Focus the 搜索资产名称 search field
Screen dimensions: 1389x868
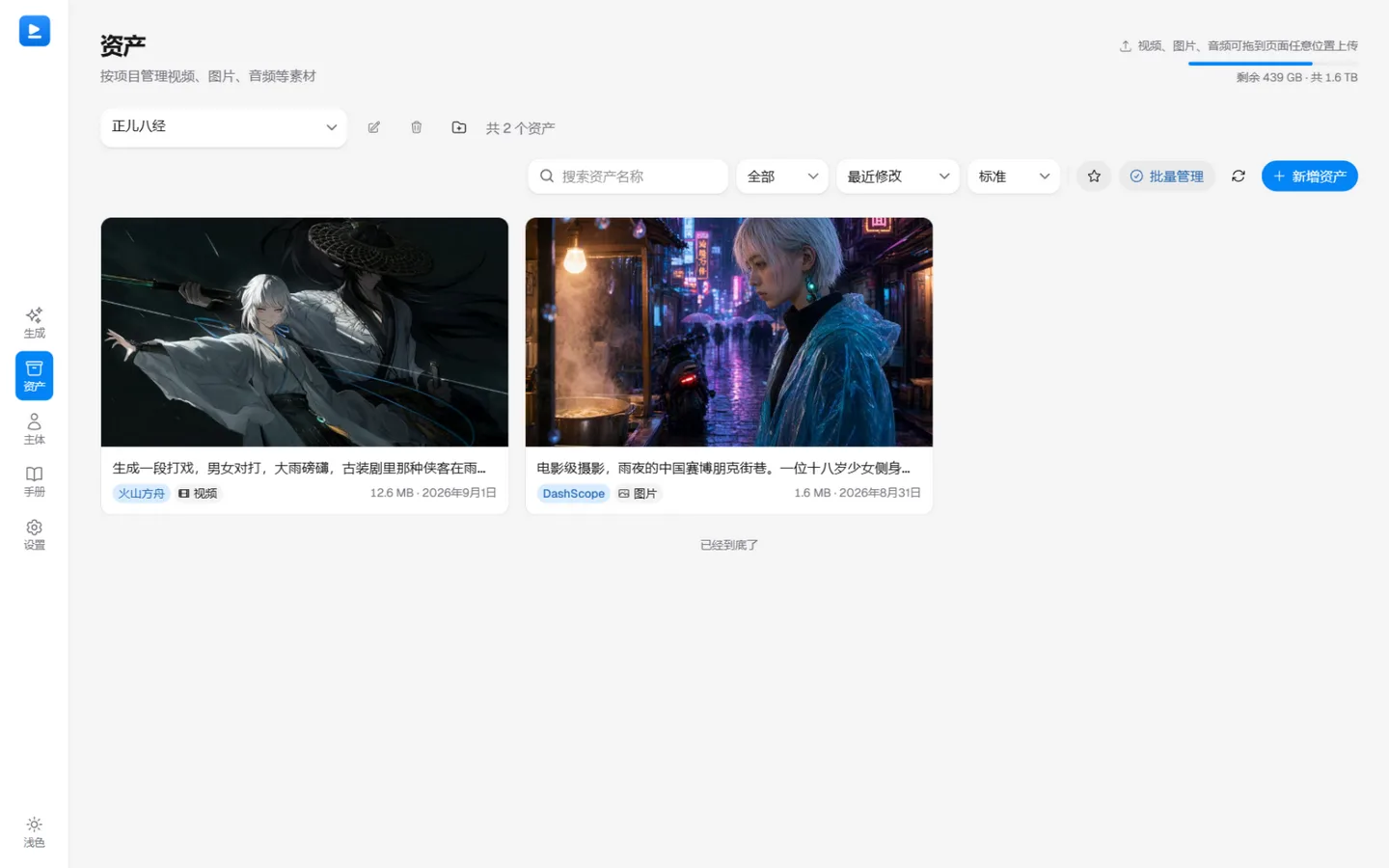pyautogui.click(x=628, y=176)
